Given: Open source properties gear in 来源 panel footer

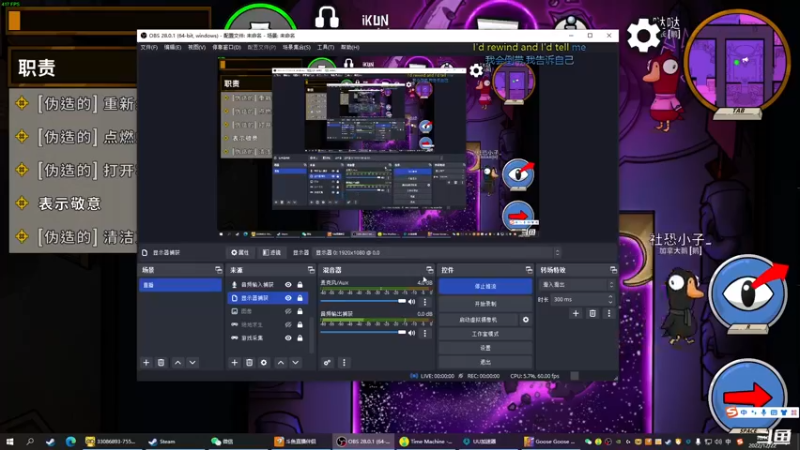Looking at the screenshot, I should pyautogui.click(x=264, y=362).
